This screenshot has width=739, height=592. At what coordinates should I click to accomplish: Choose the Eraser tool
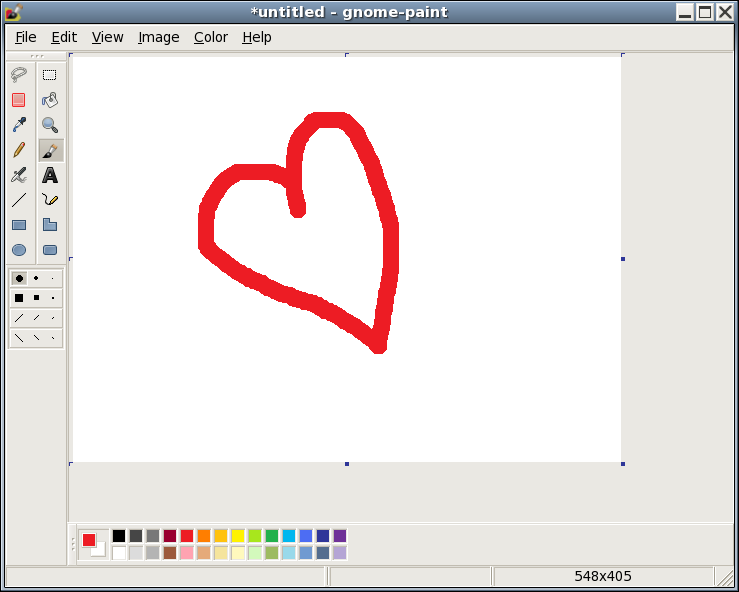click(19, 100)
